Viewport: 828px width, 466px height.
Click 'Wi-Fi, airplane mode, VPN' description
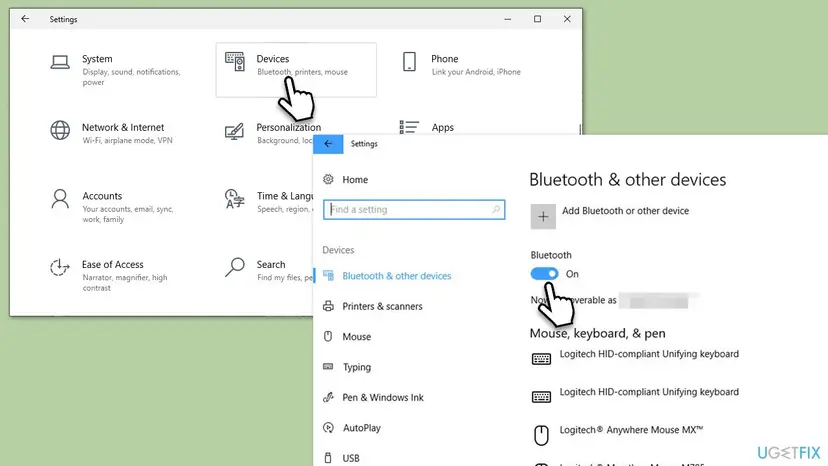(x=127, y=141)
